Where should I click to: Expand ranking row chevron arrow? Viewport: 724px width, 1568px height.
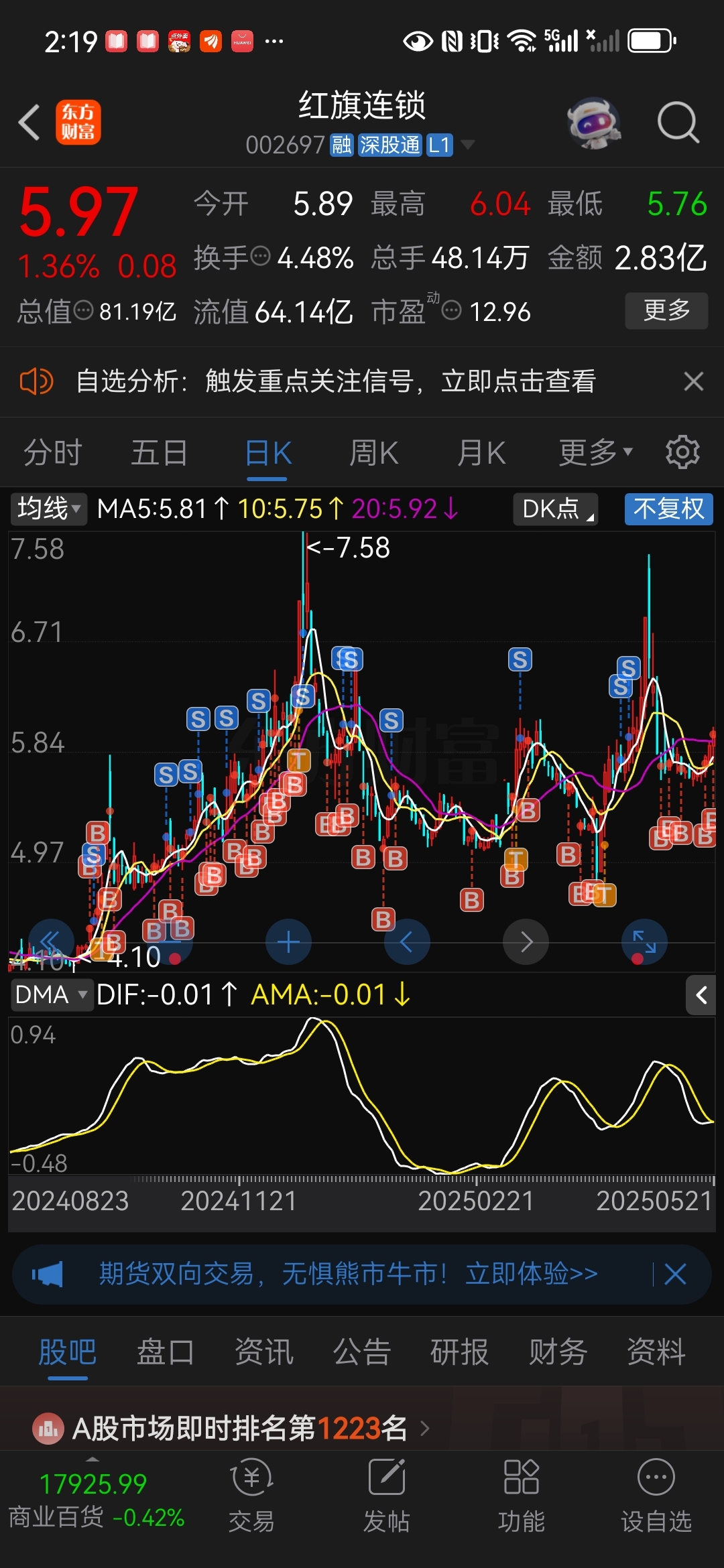click(424, 1429)
